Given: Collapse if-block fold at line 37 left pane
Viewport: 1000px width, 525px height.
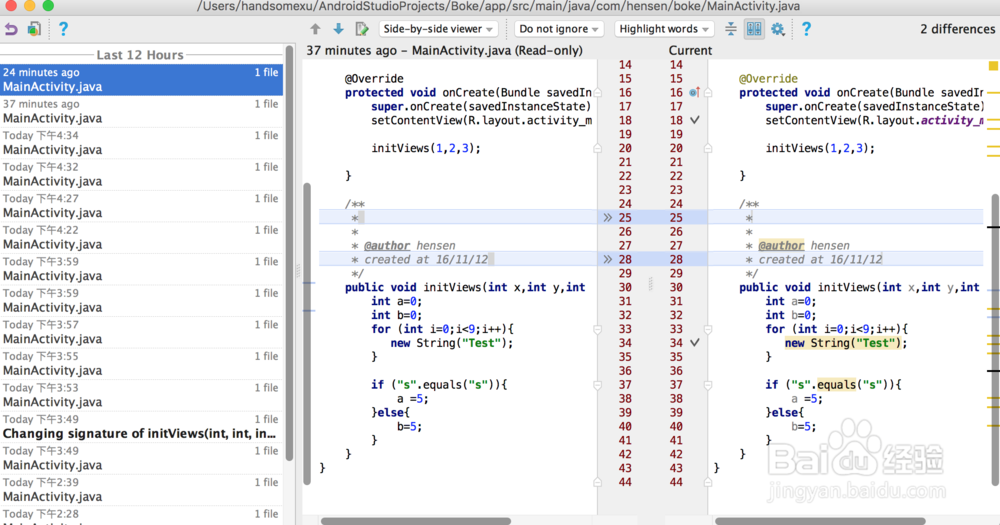Looking at the screenshot, I should point(598,385).
